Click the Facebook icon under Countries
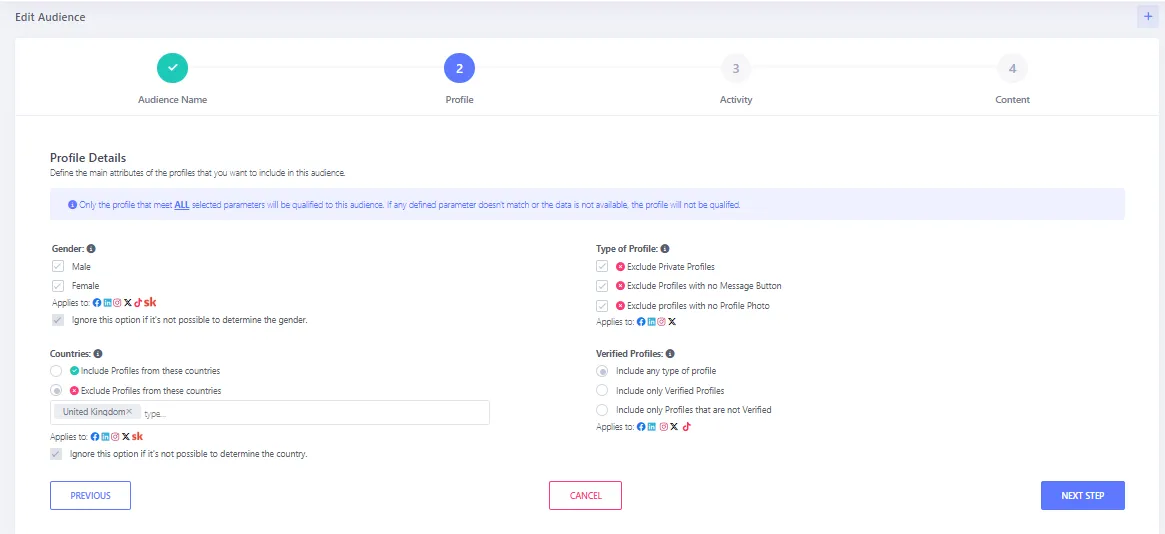This screenshot has height=534, width=1165. point(95,437)
